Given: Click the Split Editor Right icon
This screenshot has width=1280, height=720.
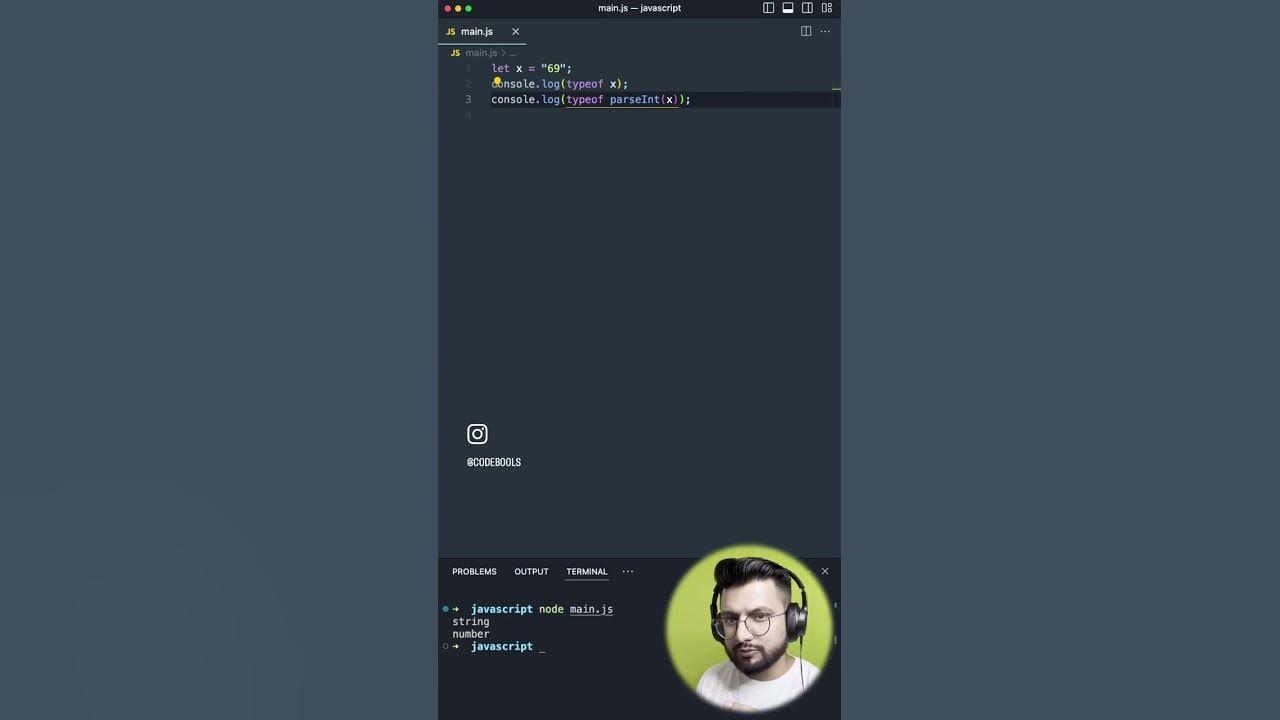Looking at the screenshot, I should pyautogui.click(x=806, y=31).
